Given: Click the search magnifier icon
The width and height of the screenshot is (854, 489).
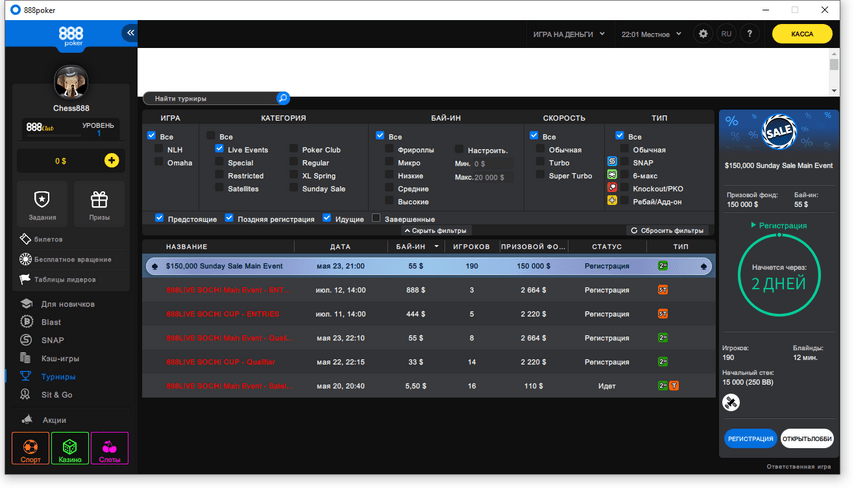Looking at the screenshot, I should pos(283,98).
